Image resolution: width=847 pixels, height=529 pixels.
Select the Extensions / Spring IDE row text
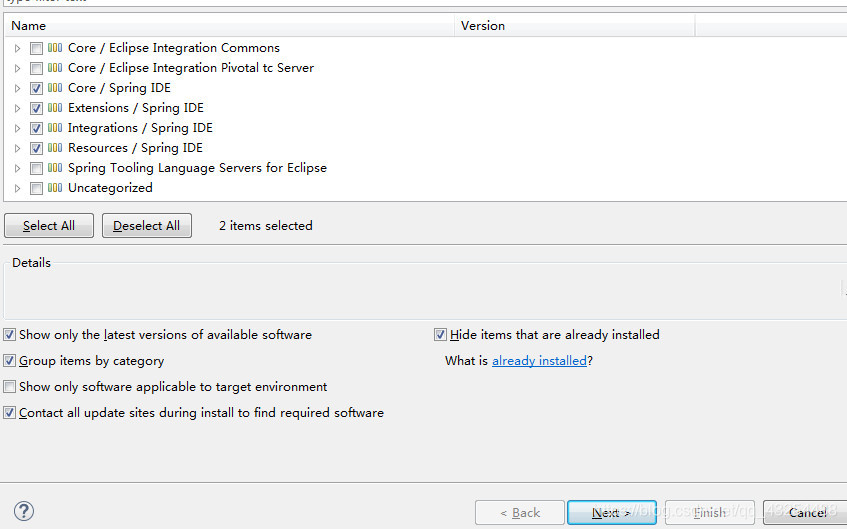pos(136,108)
